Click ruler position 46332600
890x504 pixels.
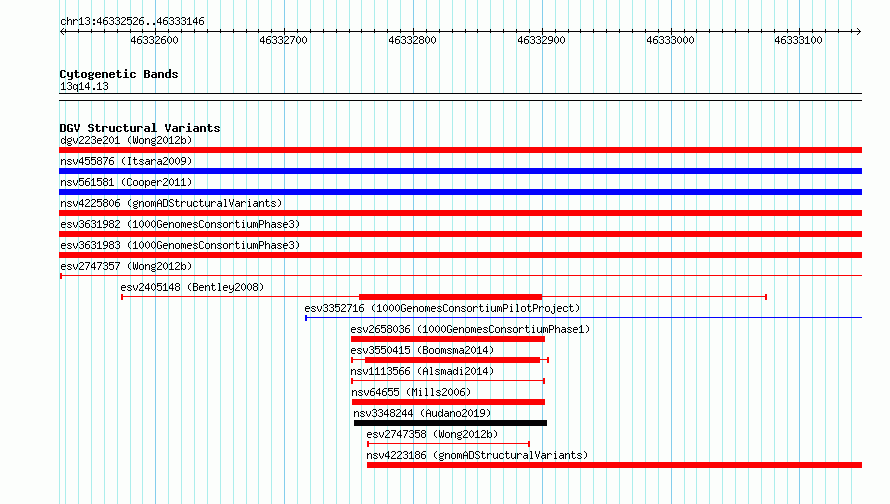click(x=154, y=40)
